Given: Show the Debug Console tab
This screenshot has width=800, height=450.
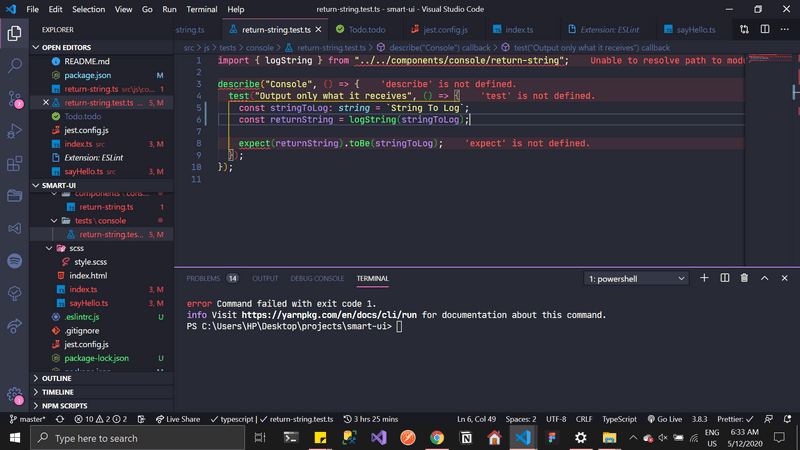Looking at the screenshot, I should (317, 278).
